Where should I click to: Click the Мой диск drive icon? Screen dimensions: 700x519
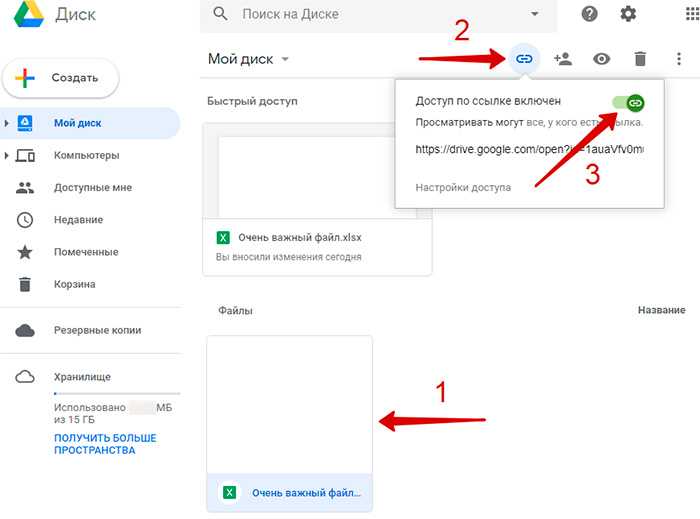tap(25, 123)
